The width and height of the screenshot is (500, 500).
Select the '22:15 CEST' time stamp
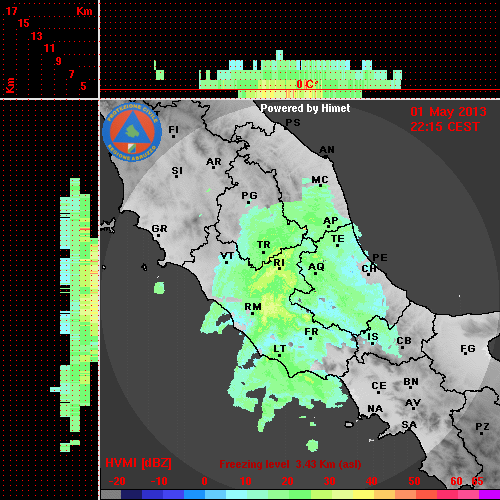click(x=445, y=127)
